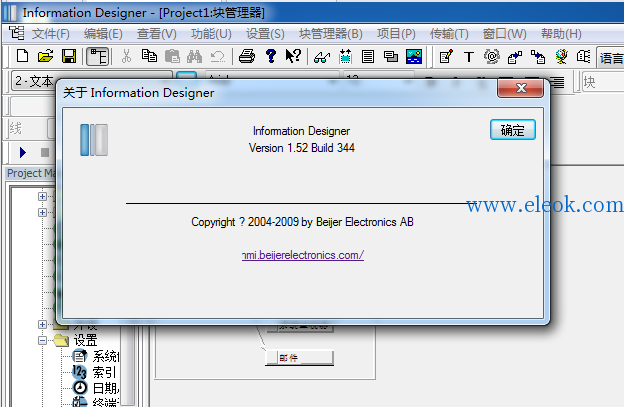The height and width of the screenshot is (407, 624).
Task: Open the 块管理器(B) menu
Action: pyautogui.click(x=331, y=34)
